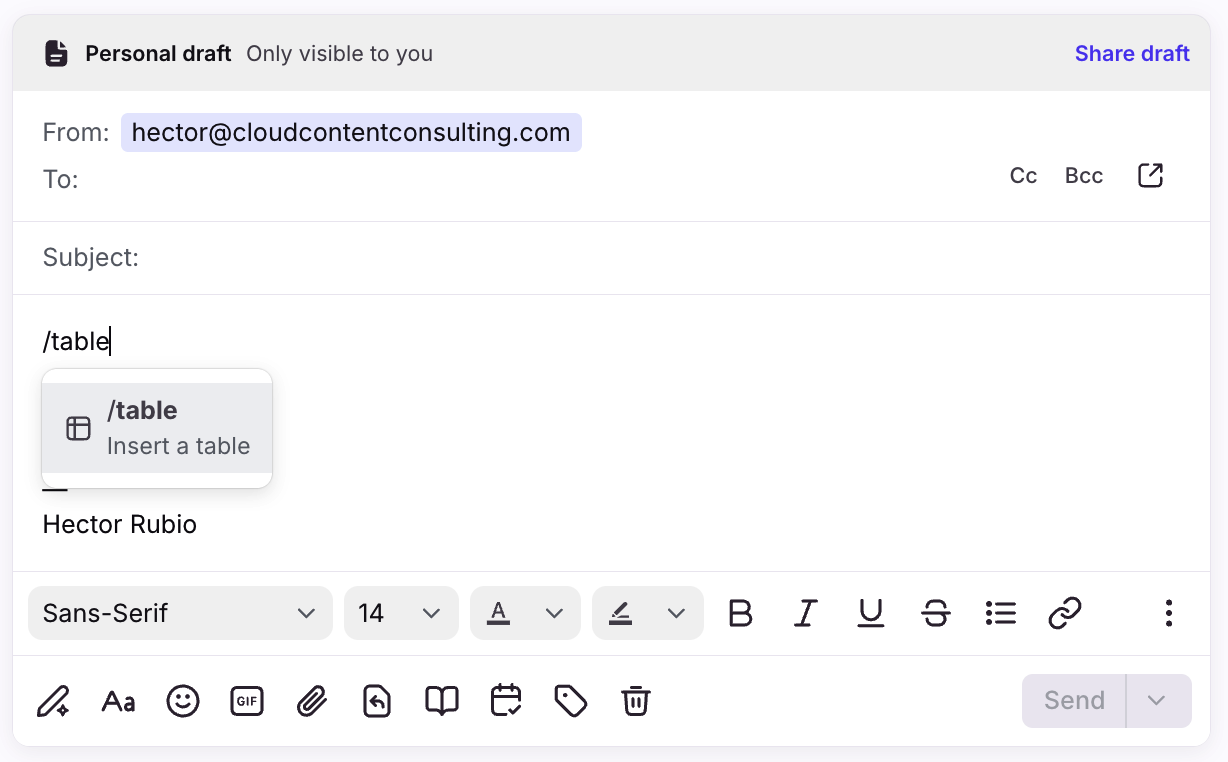Click the Share draft link
Screen dimensions: 1228x762
point(1132,54)
